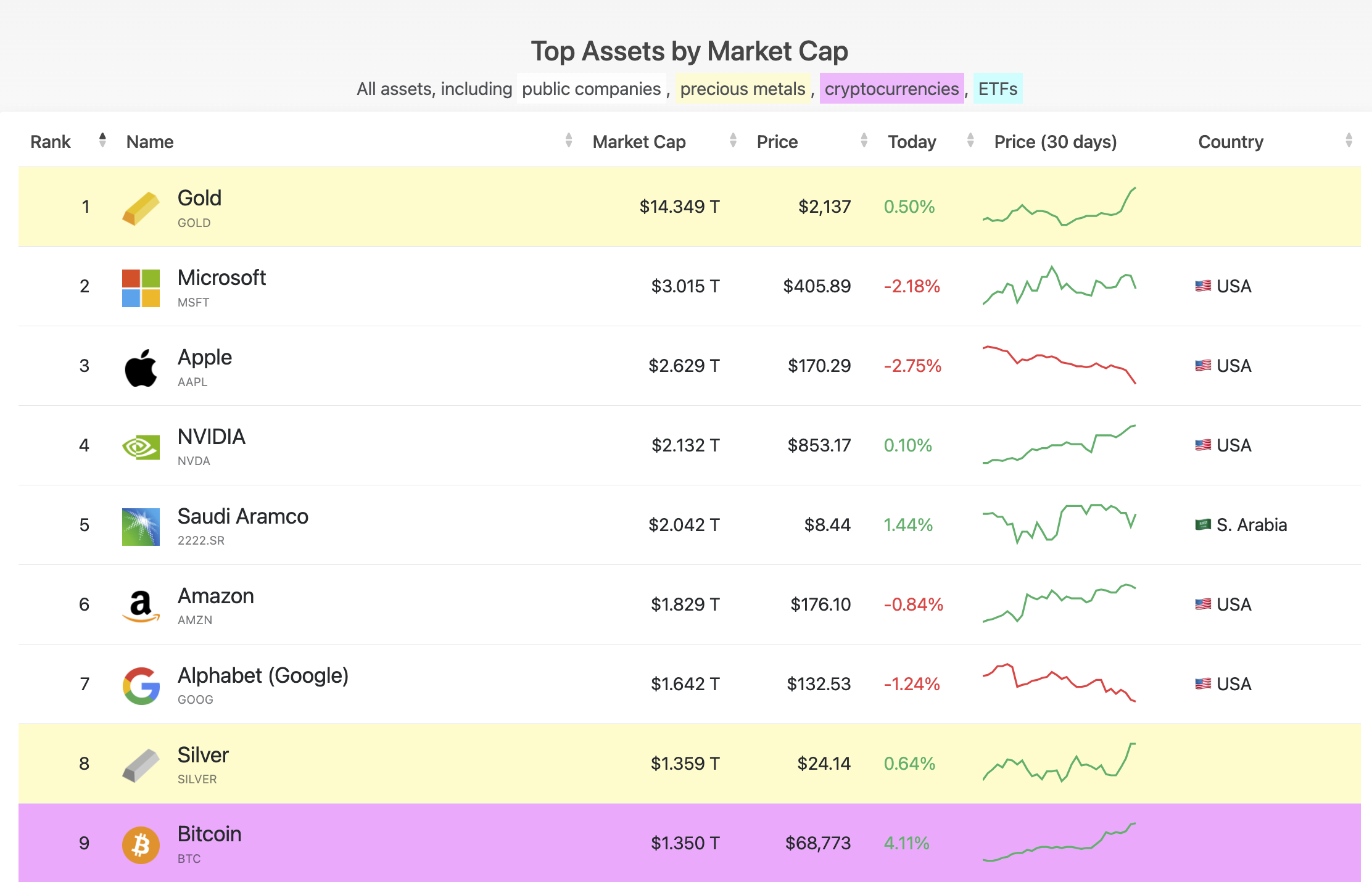View Amazon 30-day price chart

(x=1059, y=603)
